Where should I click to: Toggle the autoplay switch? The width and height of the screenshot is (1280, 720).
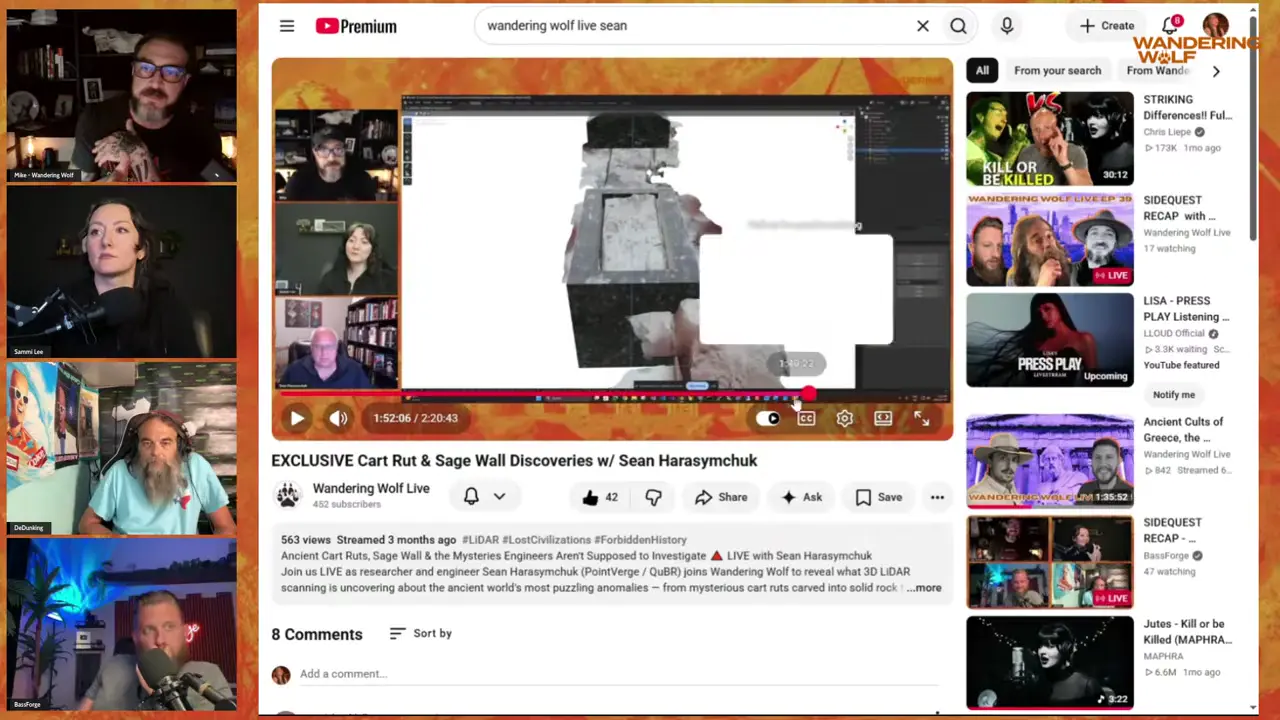click(x=767, y=418)
